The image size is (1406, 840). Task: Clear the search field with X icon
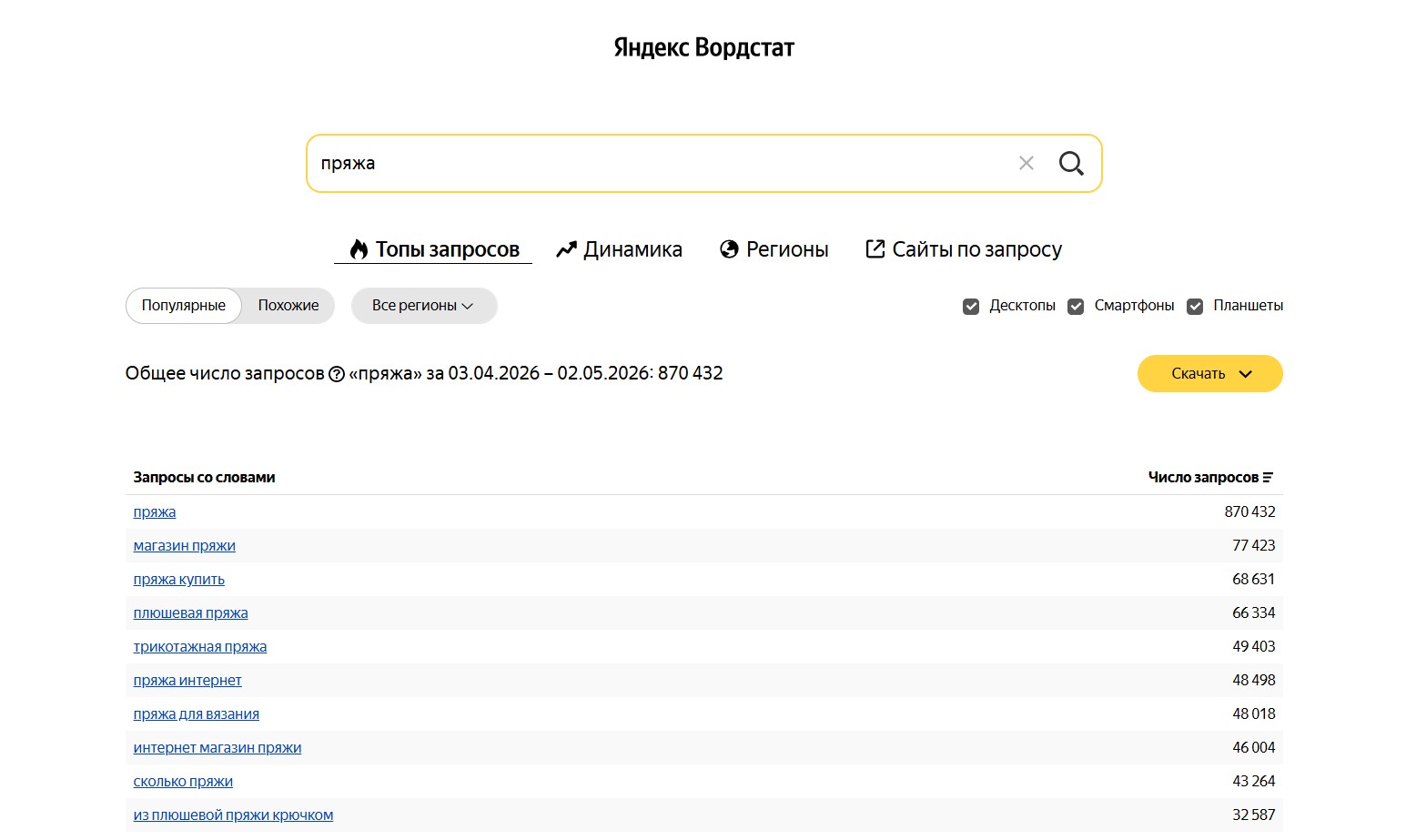click(x=1027, y=163)
